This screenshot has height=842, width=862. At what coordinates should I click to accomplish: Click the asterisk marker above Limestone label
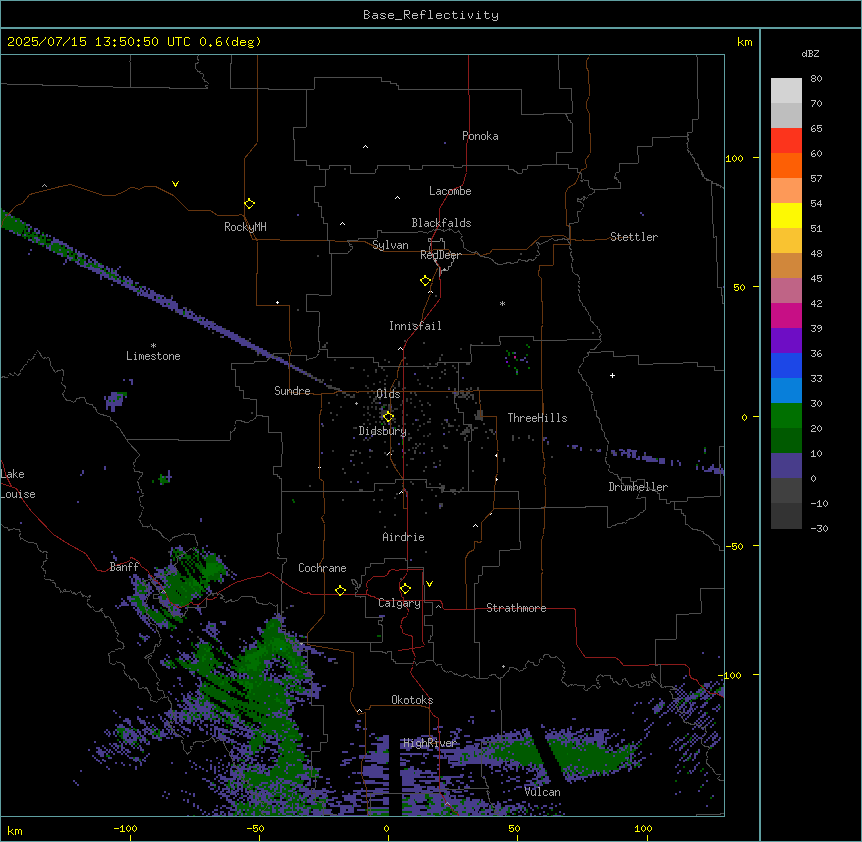tap(153, 346)
